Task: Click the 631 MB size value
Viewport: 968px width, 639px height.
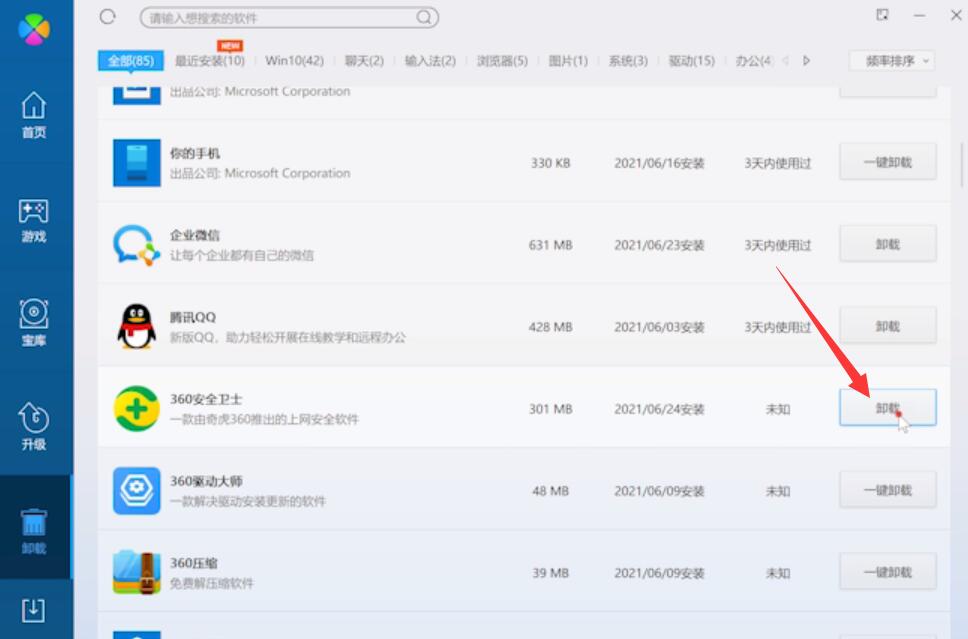Action: [551, 245]
